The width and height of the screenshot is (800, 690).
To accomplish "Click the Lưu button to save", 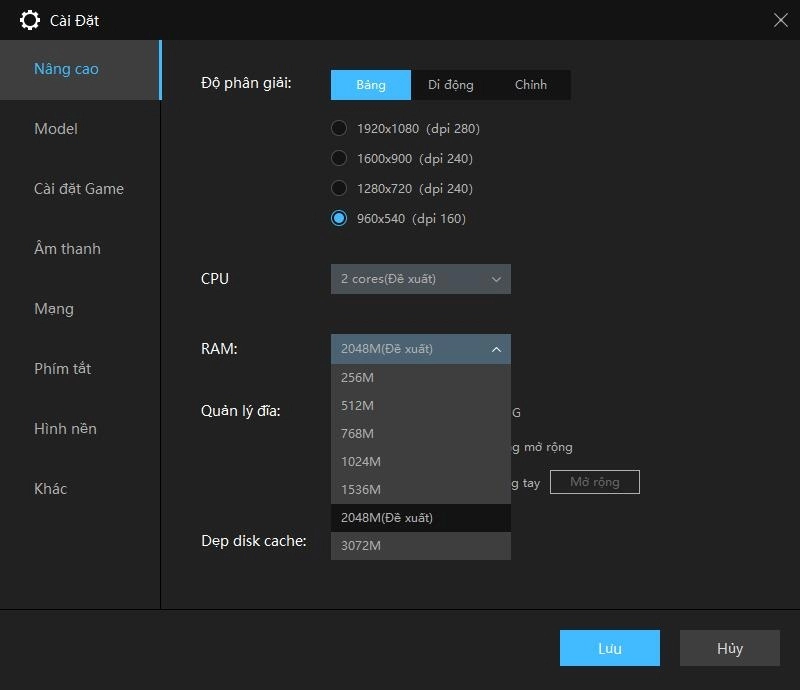I will click(x=609, y=648).
